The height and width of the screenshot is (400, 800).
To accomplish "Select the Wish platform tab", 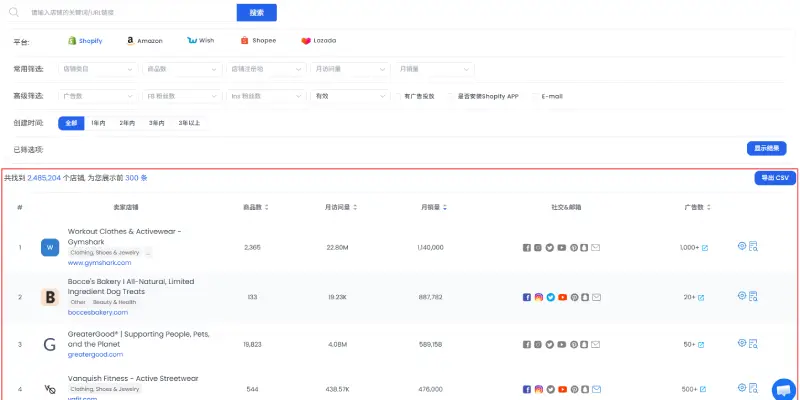I will 201,41.
